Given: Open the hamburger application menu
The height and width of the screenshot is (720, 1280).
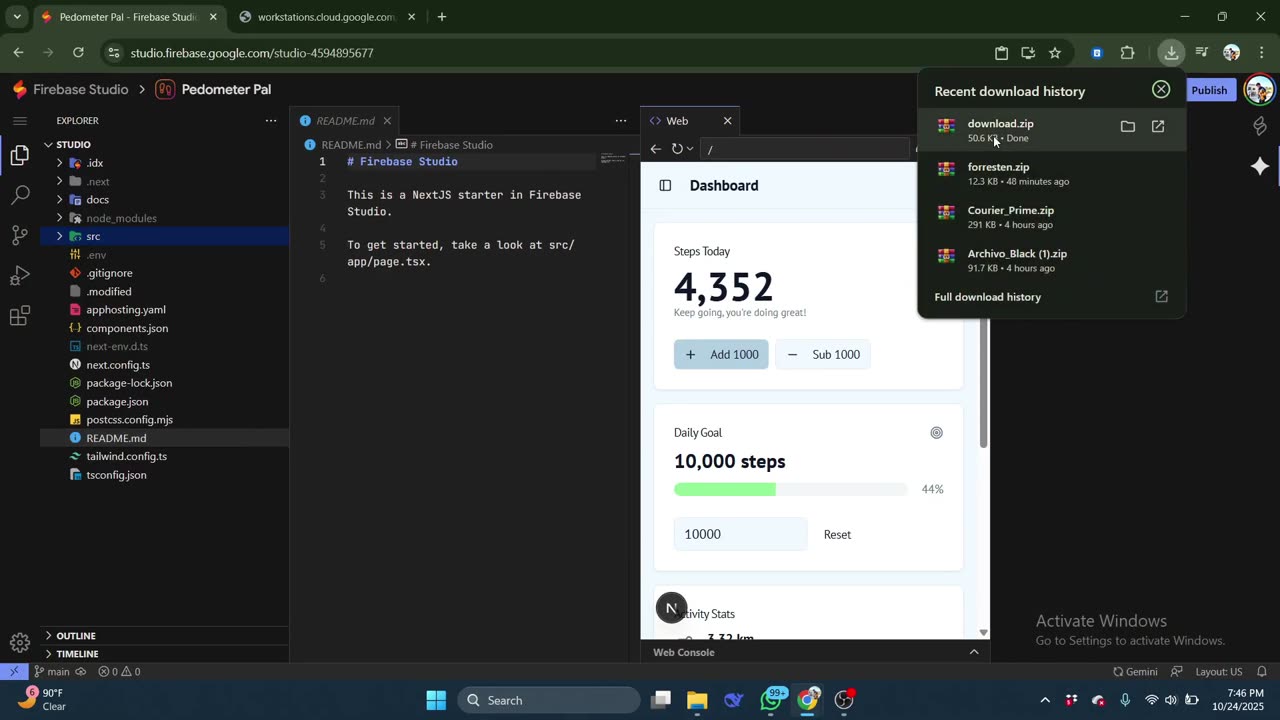Looking at the screenshot, I should click(20, 121).
